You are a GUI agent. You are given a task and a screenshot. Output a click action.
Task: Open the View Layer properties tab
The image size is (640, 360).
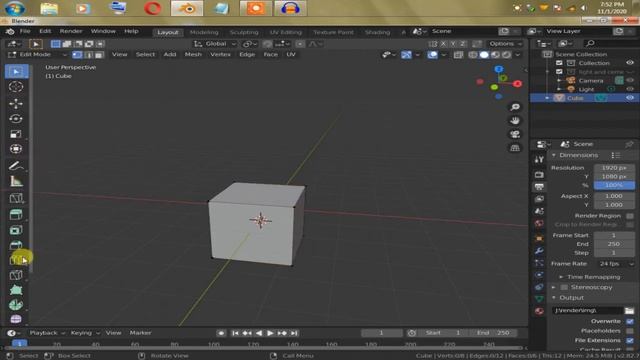click(x=539, y=199)
